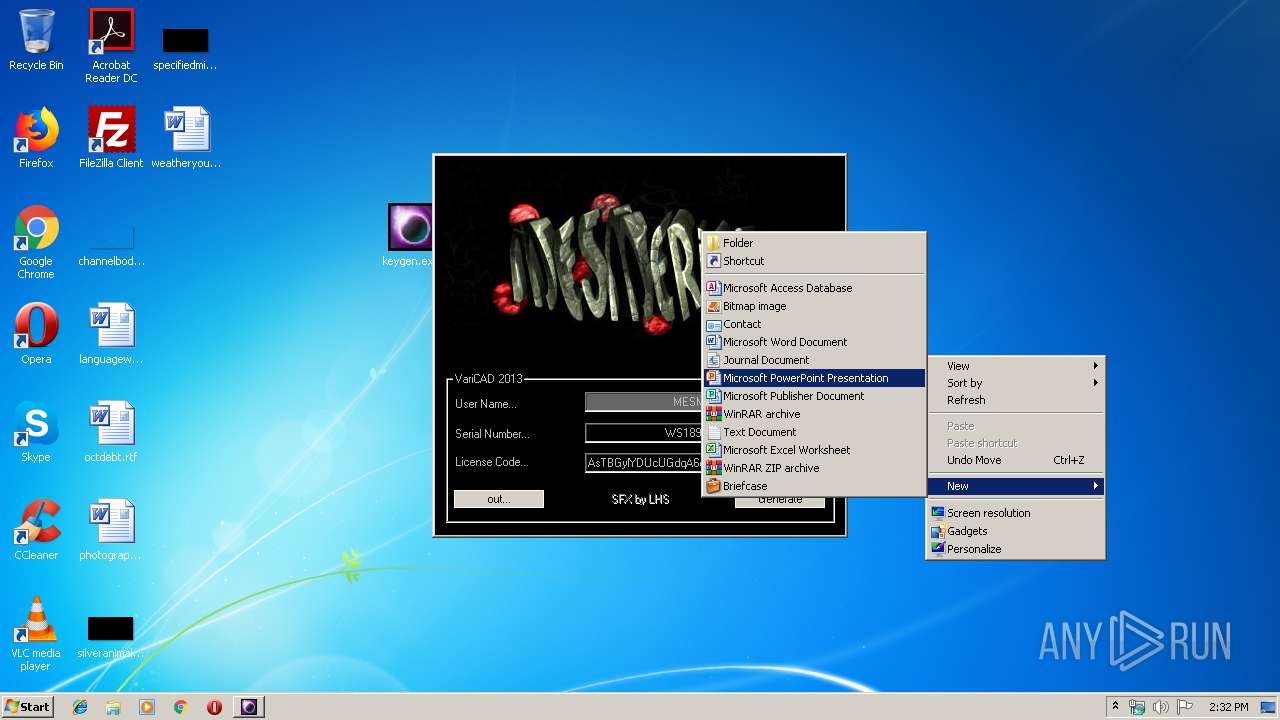Click the License Code field in keygen
1280x720 pixels.
pos(643,463)
